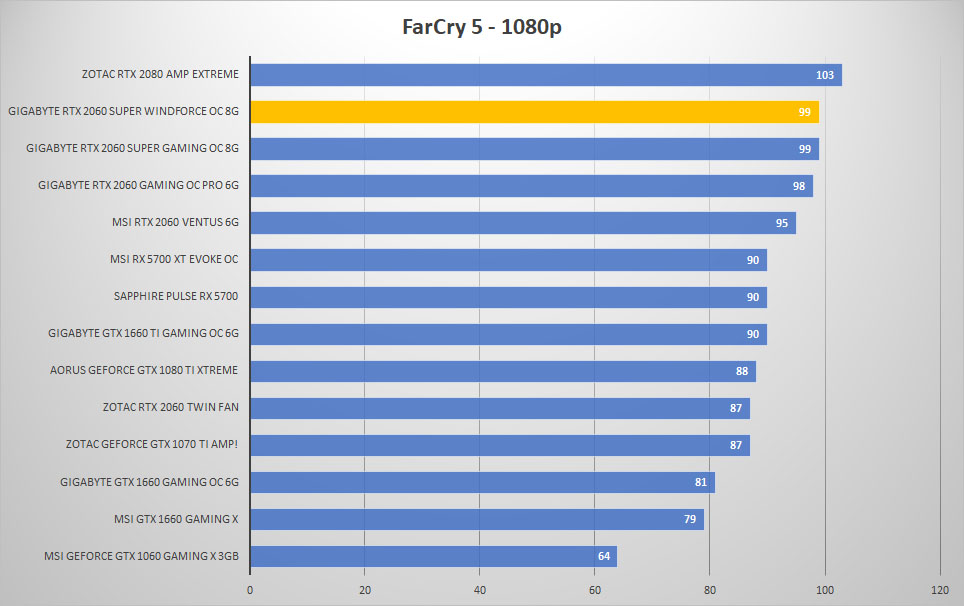
Task: Click the x-axis tick label 60
Action: pyautogui.click(x=595, y=590)
